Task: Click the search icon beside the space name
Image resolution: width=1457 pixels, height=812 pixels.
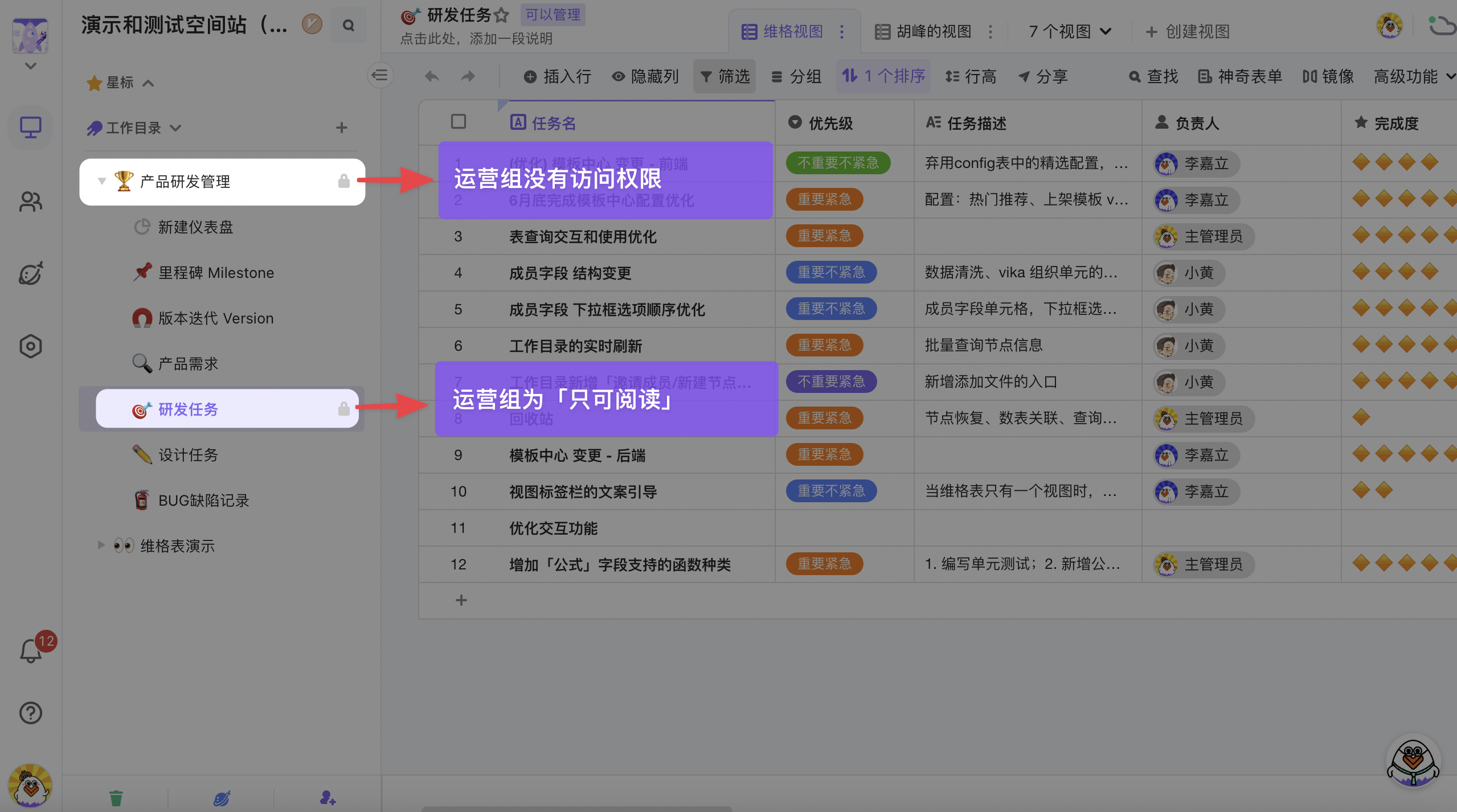Action: pos(349,26)
